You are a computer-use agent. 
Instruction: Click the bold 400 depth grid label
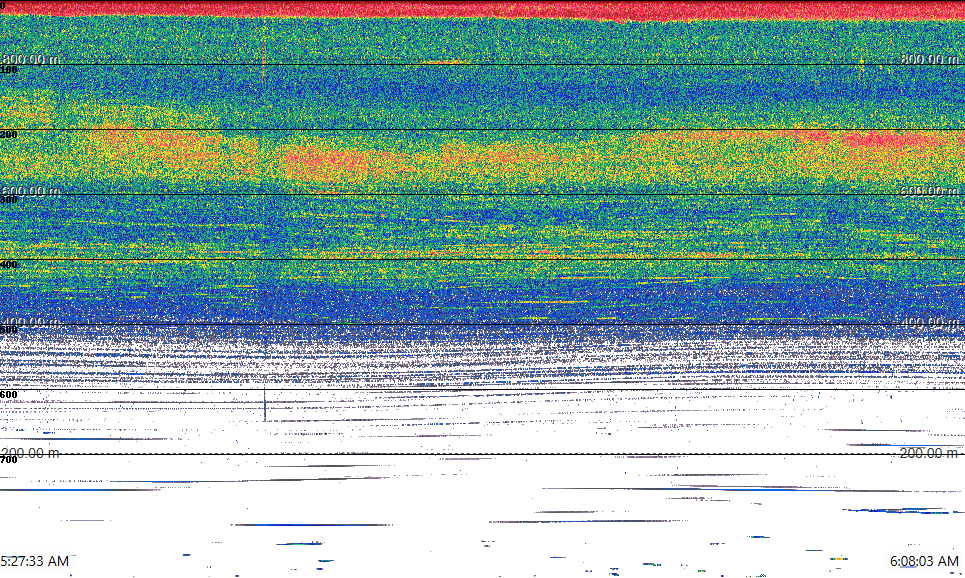[x=9, y=264]
